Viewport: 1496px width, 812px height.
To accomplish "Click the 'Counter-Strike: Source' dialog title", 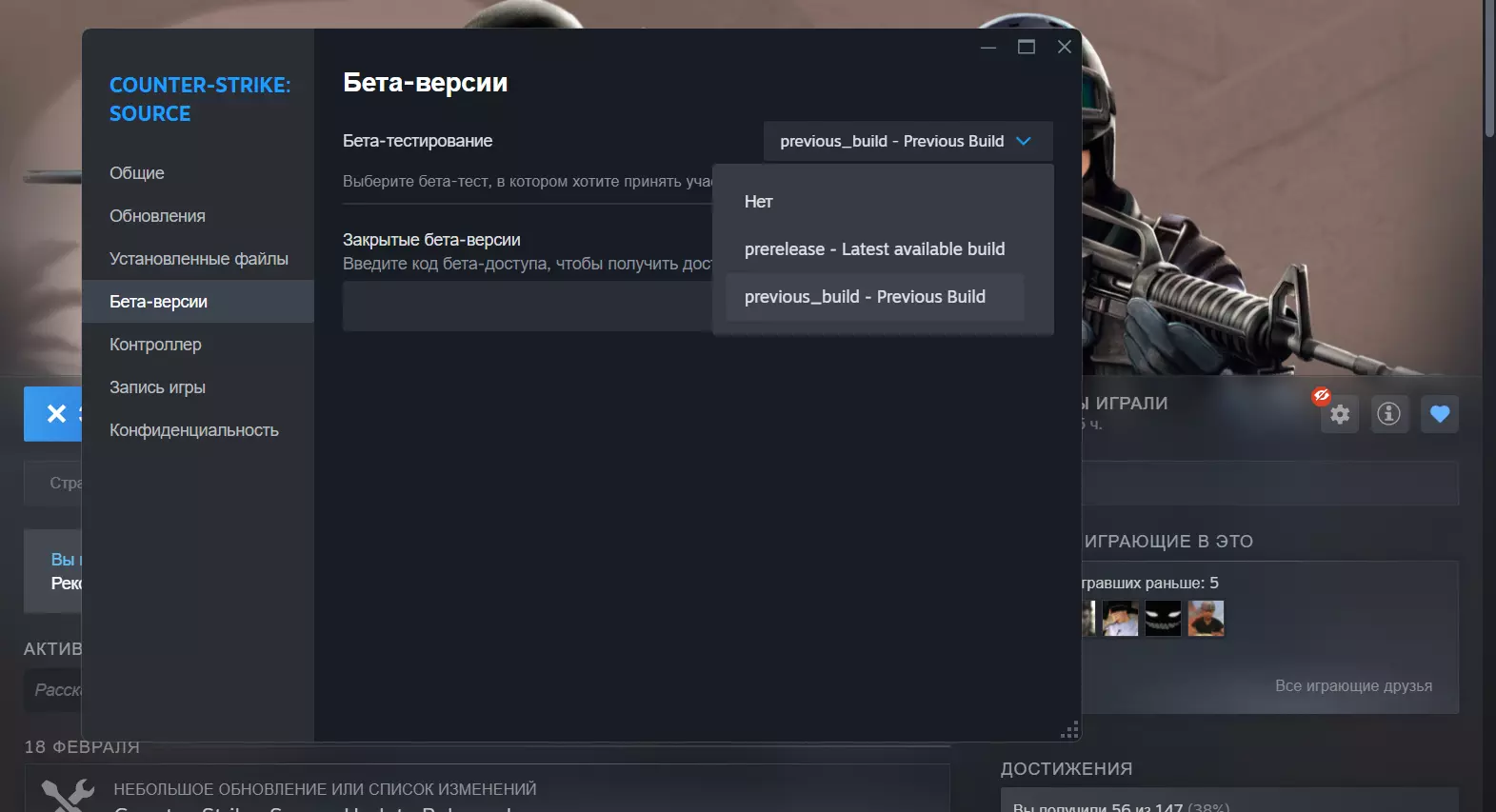I will pos(200,99).
